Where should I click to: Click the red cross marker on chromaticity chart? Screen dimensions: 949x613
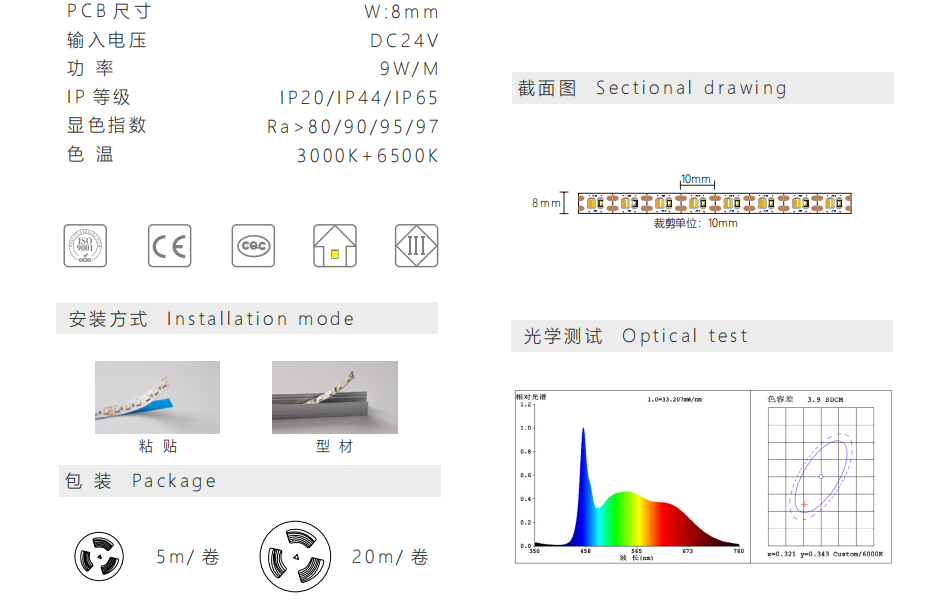pos(804,504)
